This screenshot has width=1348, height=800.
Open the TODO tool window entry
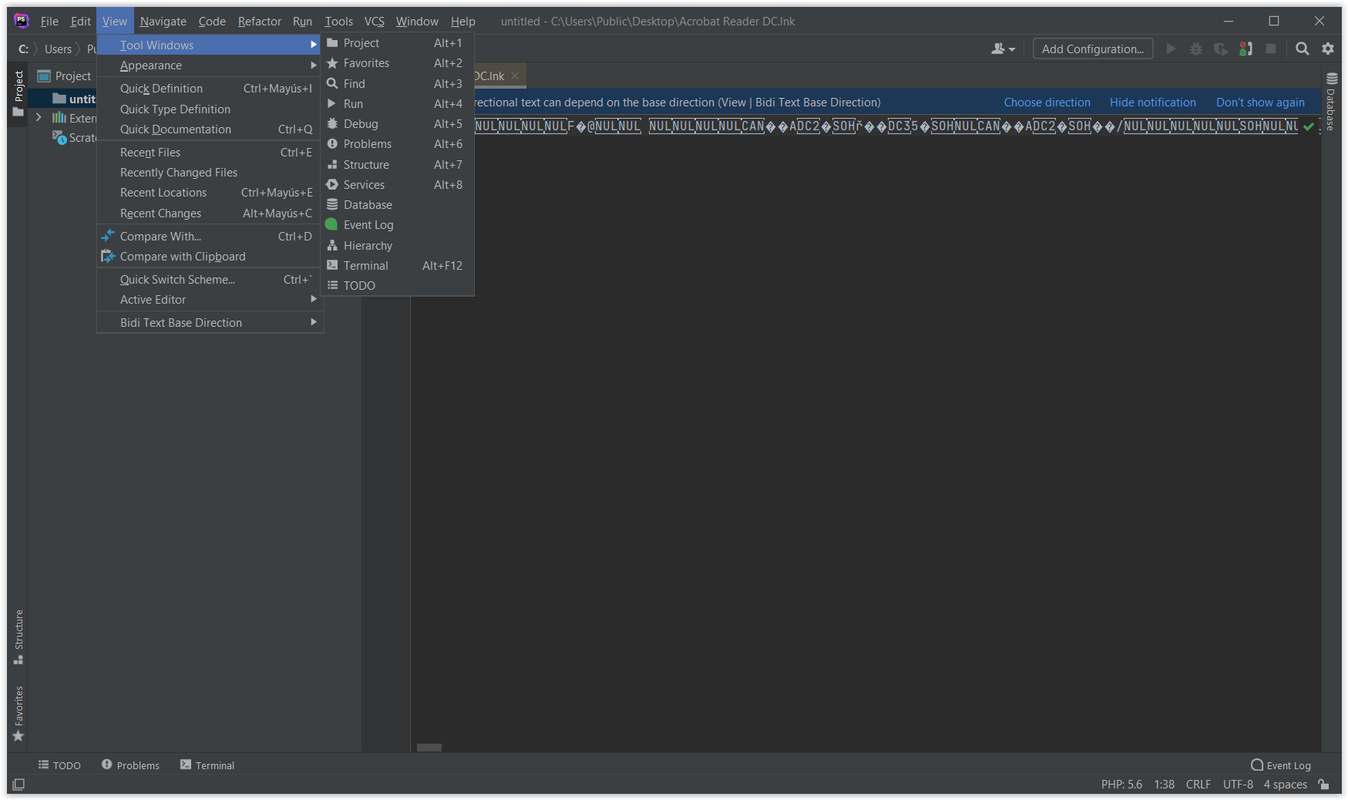click(x=397, y=286)
